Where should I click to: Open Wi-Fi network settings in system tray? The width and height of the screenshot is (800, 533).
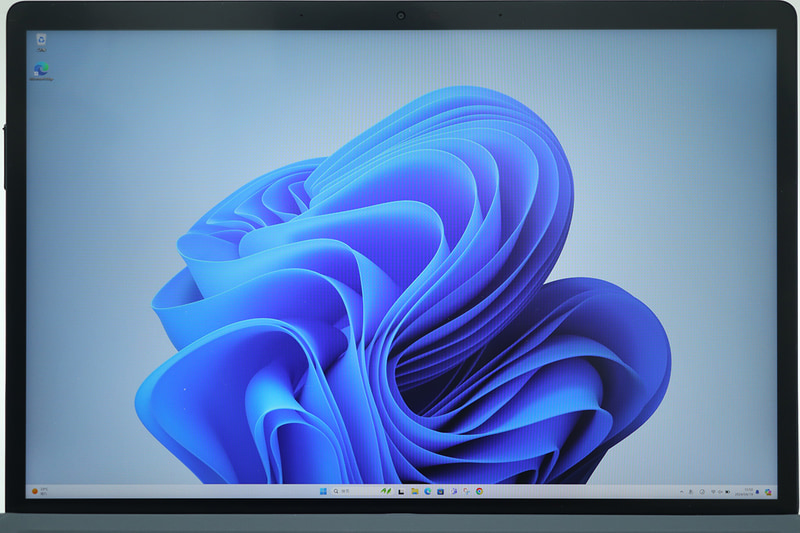tap(713, 492)
